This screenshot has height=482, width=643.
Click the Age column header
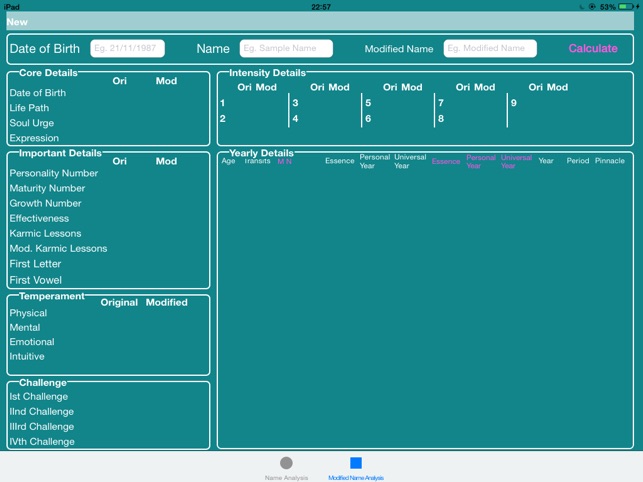[x=228, y=161]
